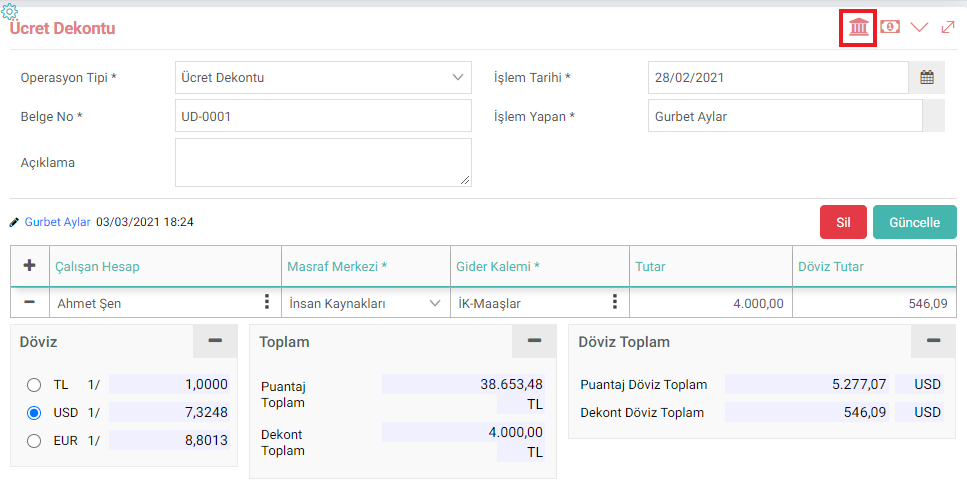The image size is (967, 495).
Task: Click the Güncelle button
Action: [915, 222]
